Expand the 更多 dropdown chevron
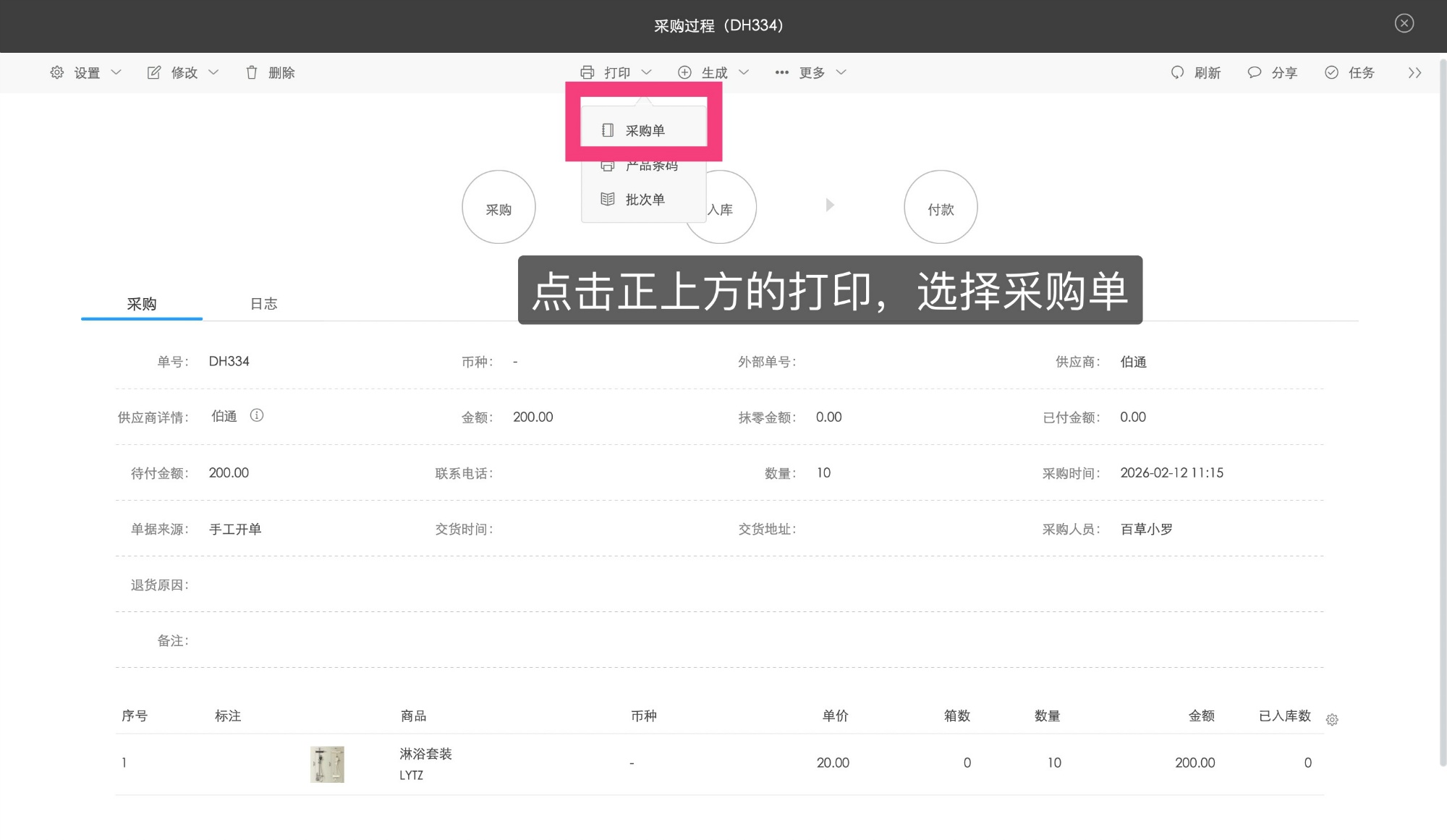1447x840 pixels. (841, 72)
